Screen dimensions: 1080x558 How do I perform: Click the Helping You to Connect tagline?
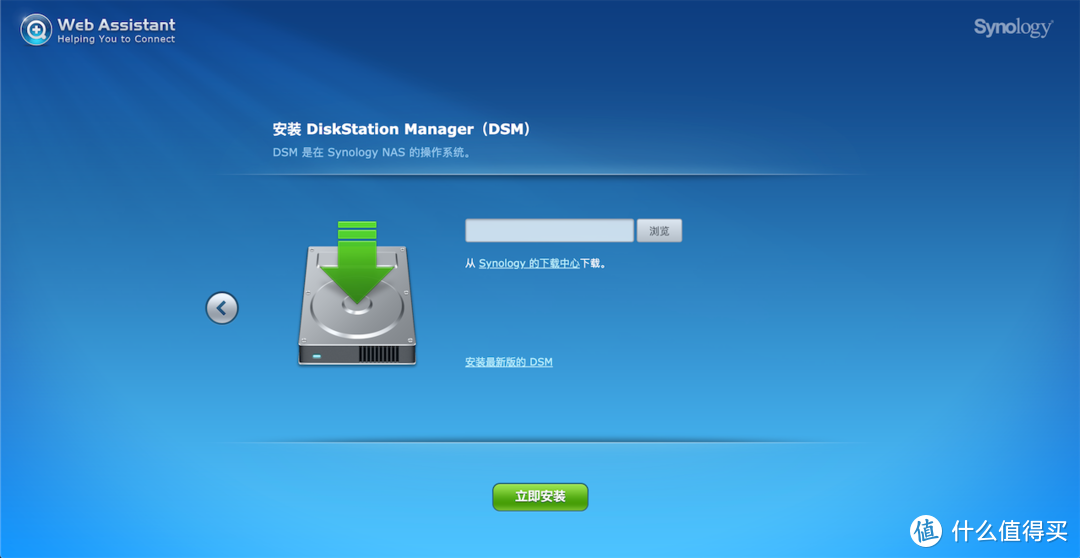click(116, 39)
